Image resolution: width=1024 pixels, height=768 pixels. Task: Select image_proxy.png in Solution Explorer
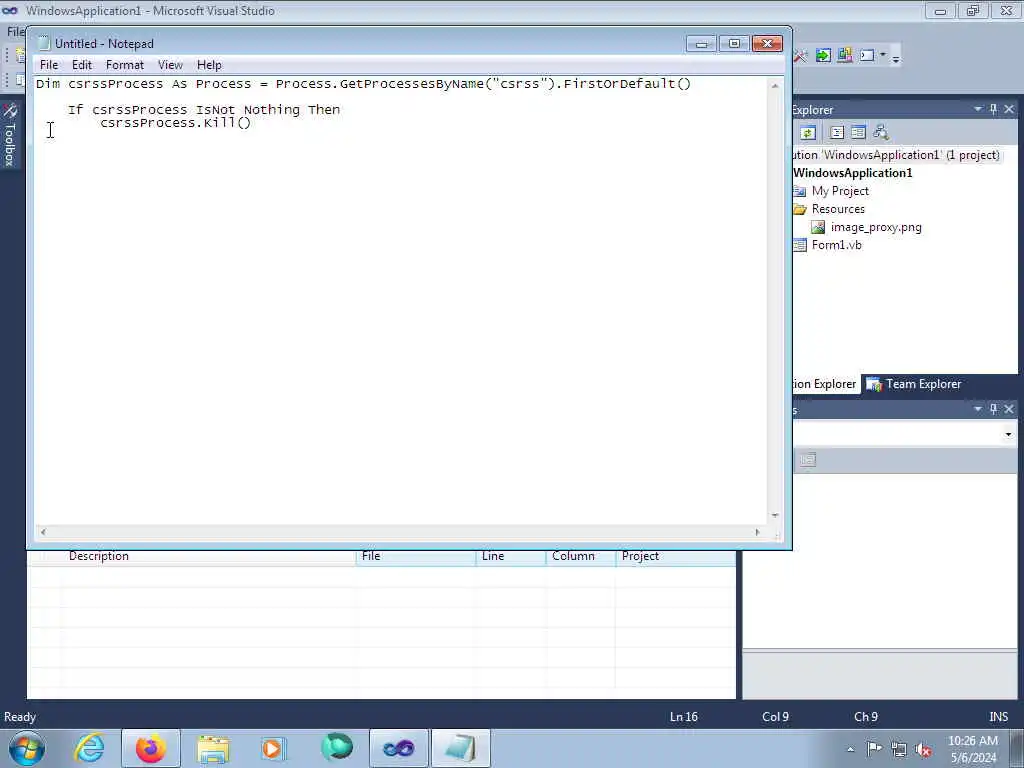876,227
